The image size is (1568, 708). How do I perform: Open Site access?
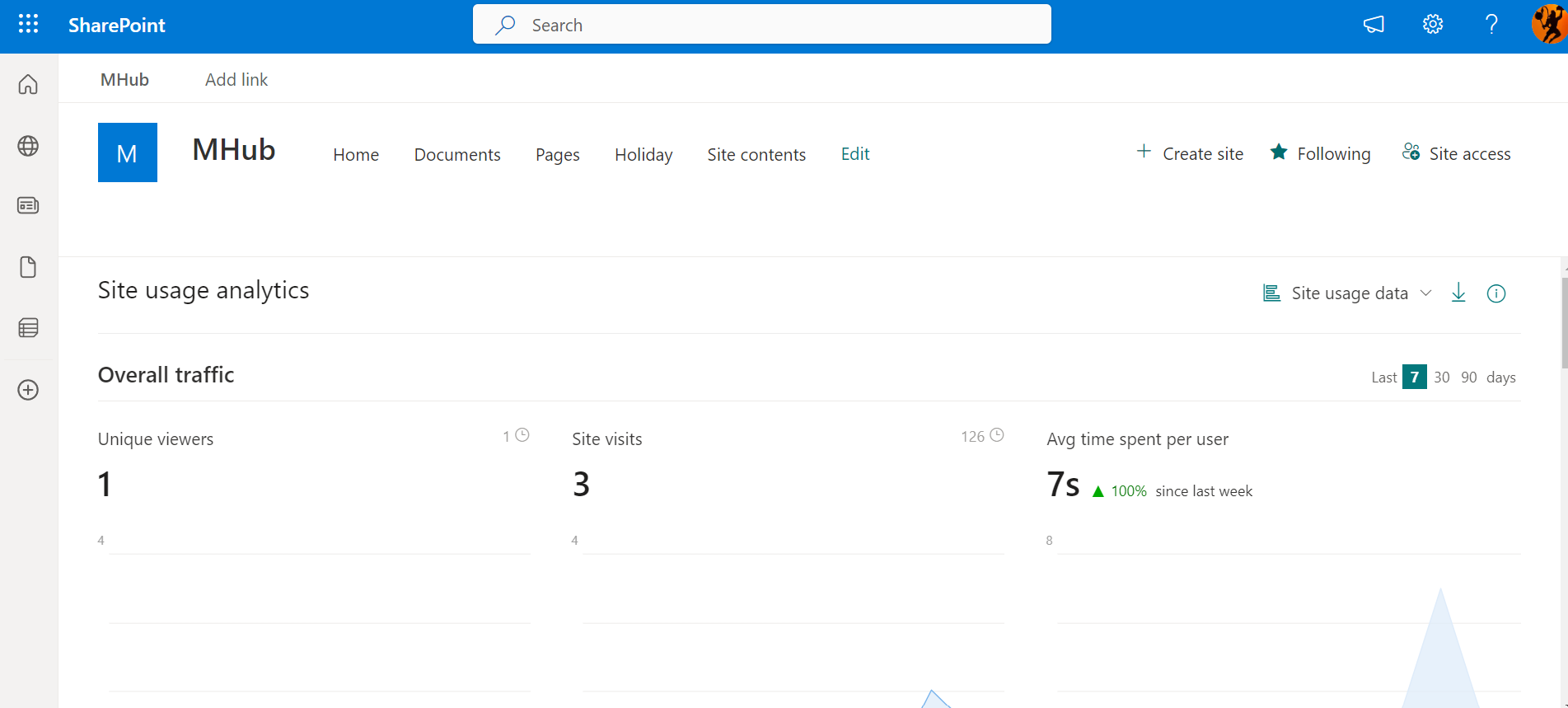(x=1456, y=153)
